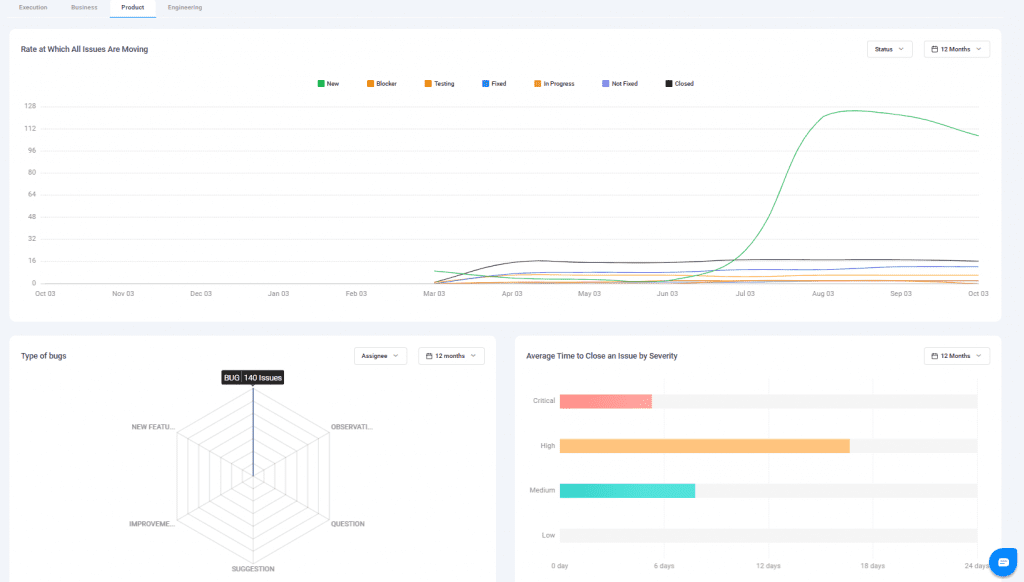
Task: Toggle the In Progress legend entry
Action: [553, 84]
